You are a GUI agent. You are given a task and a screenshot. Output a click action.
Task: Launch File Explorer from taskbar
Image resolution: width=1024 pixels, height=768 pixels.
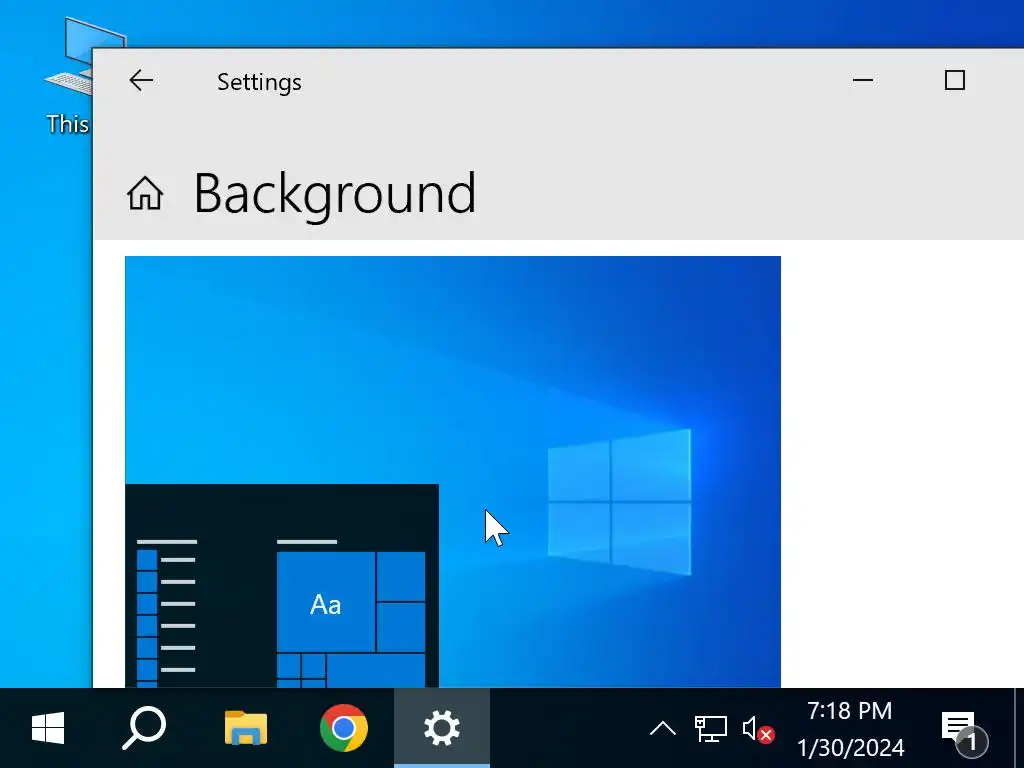click(246, 728)
